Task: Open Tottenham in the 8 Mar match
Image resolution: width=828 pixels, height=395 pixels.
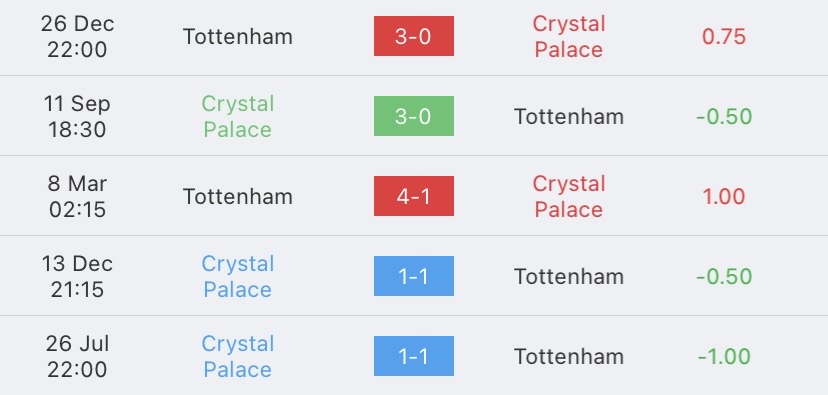Action: click(238, 196)
